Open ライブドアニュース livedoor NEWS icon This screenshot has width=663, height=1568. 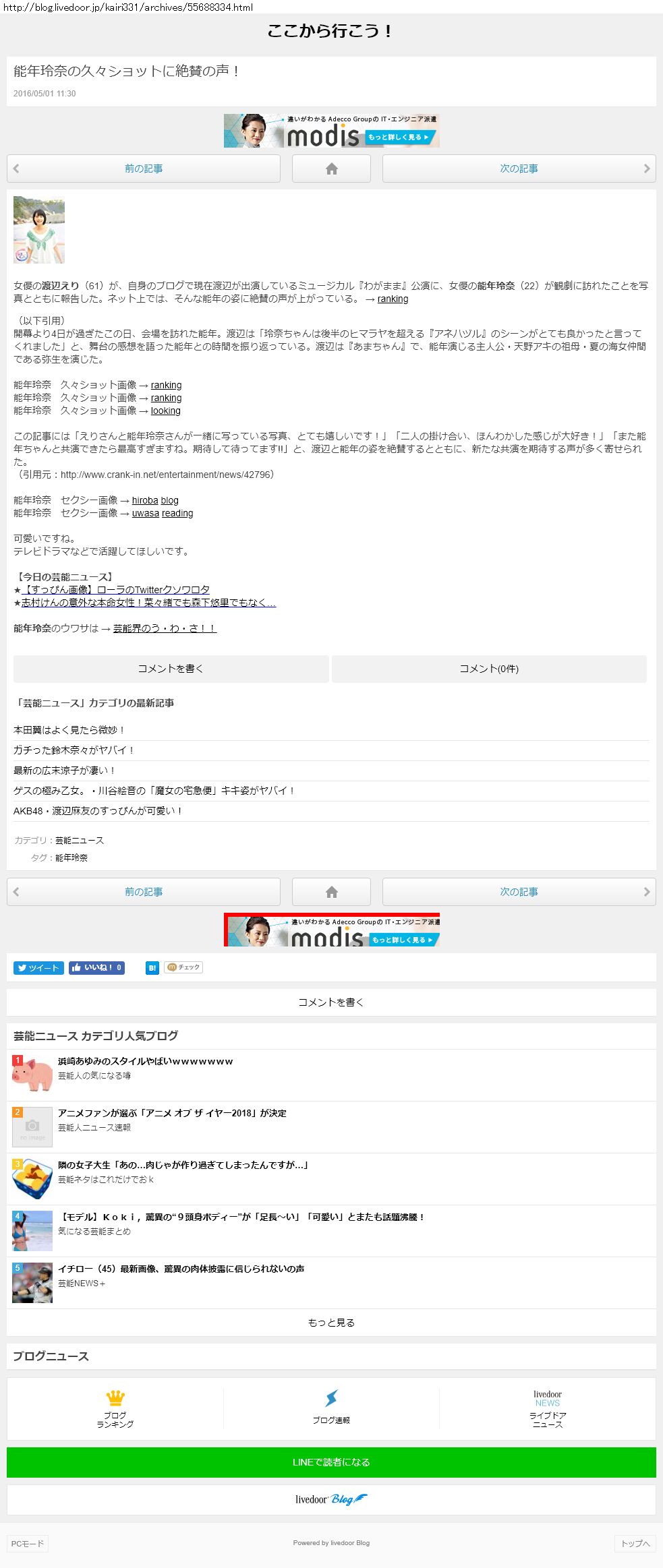point(548,1409)
